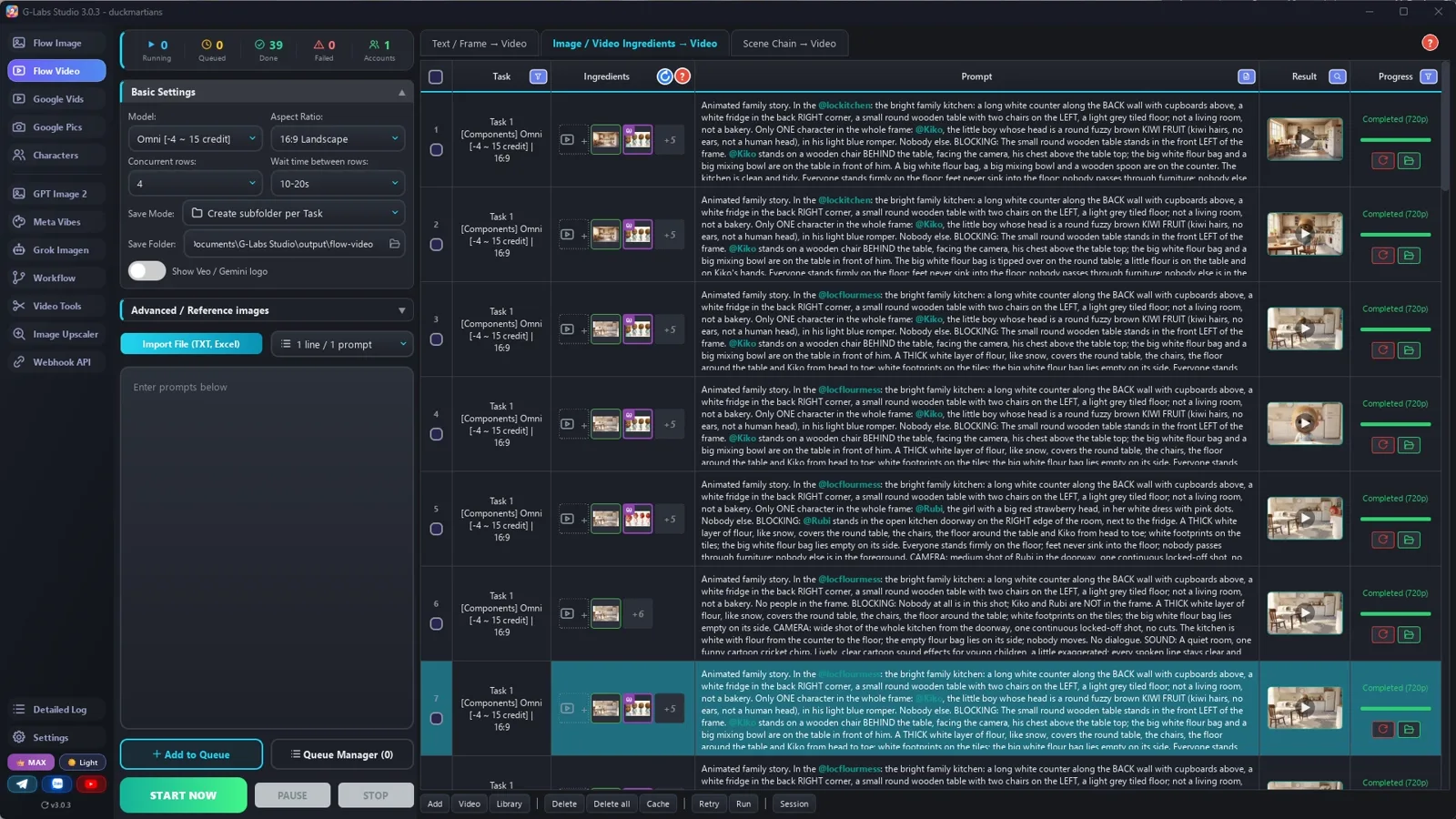Open output folder icon for row 1
The height and width of the screenshot is (819, 1456).
(1409, 160)
